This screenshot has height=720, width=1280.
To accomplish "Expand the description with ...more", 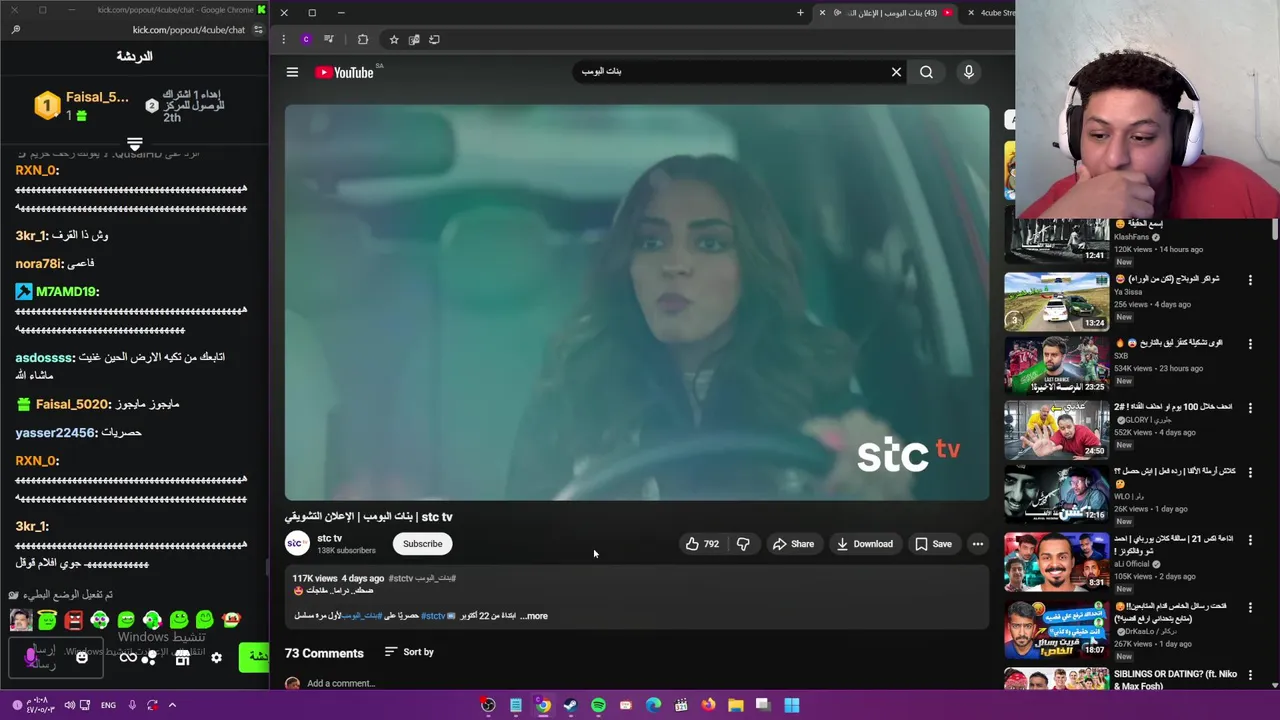I will (x=534, y=616).
